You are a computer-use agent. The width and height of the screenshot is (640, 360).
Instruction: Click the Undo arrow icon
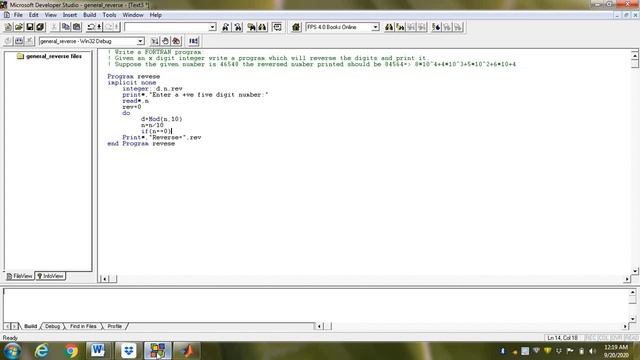coord(91,27)
